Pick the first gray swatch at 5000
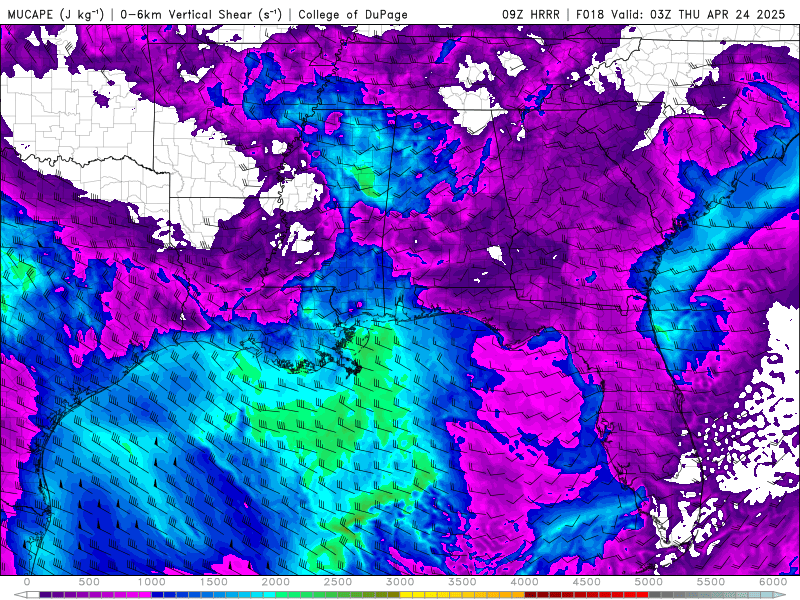The width and height of the screenshot is (800, 600). pyautogui.click(x=655, y=595)
